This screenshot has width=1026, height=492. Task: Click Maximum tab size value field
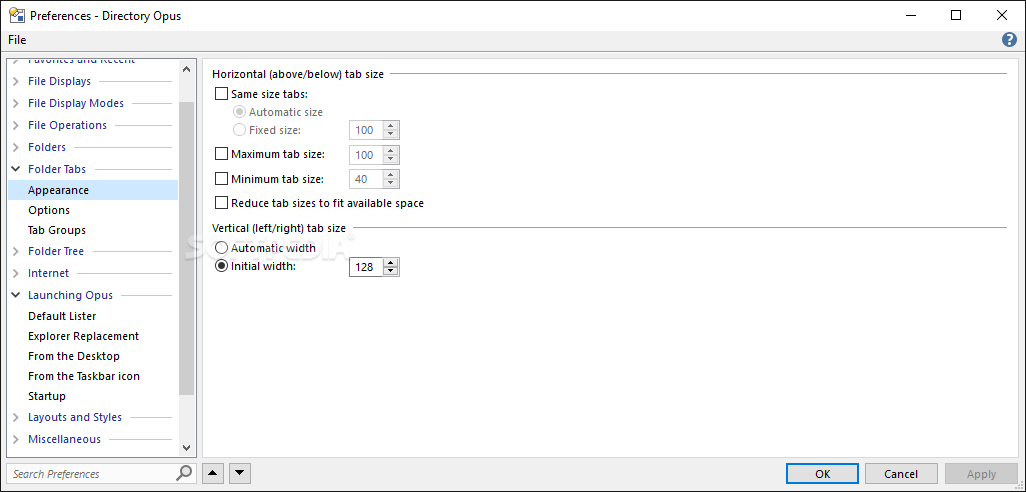(366, 155)
